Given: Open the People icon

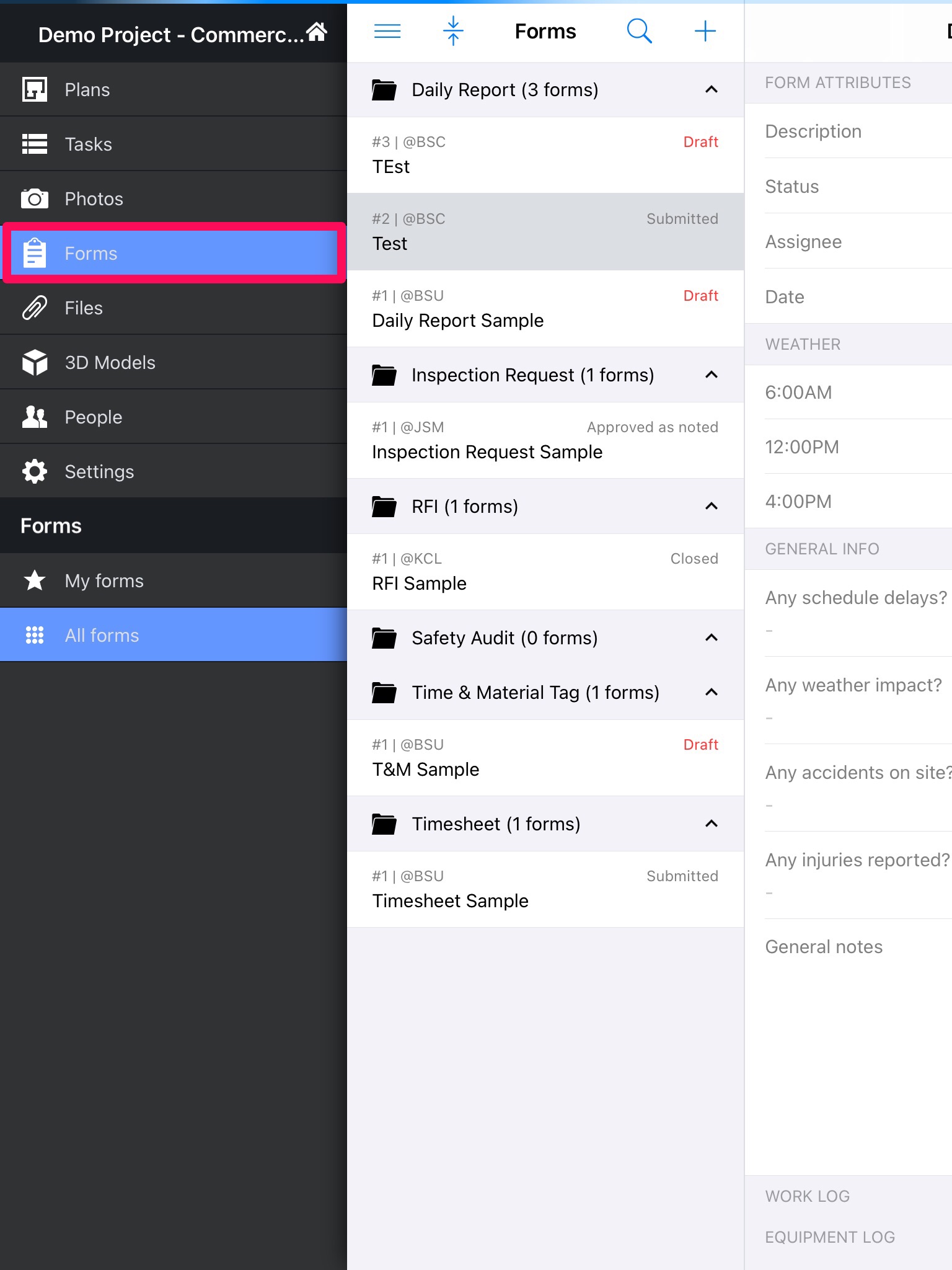Looking at the screenshot, I should pyautogui.click(x=35, y=417).
